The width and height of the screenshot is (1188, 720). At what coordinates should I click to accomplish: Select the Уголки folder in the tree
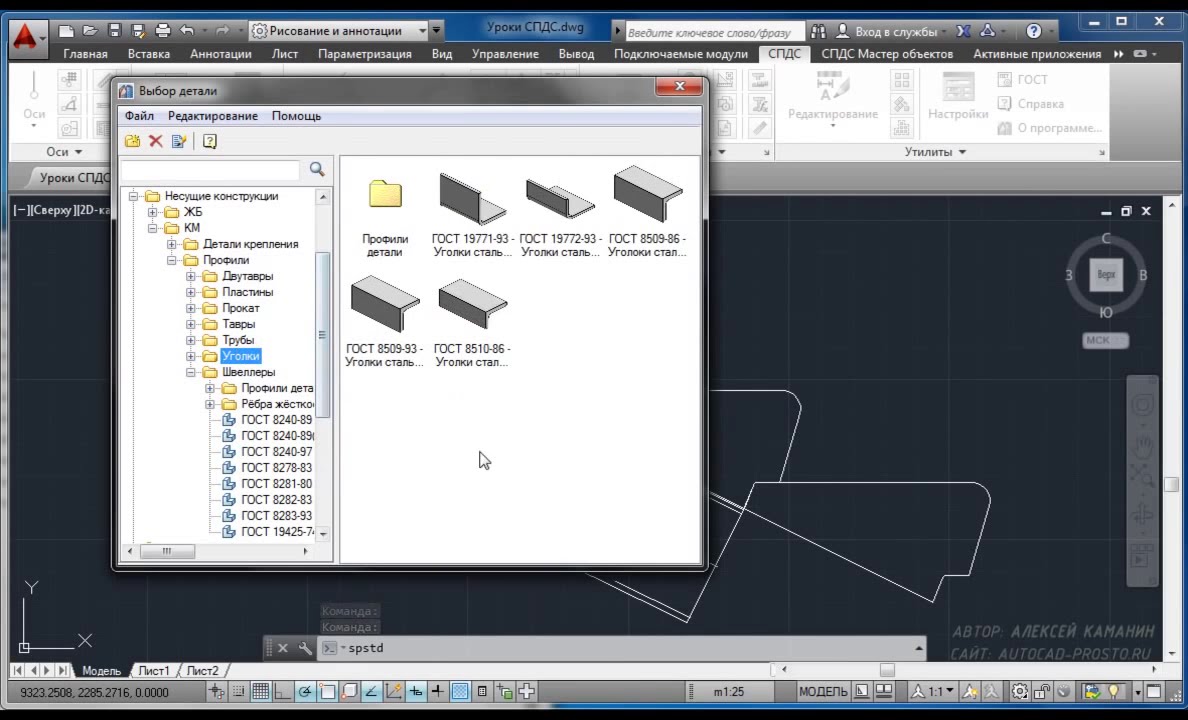tap(241, 356)
